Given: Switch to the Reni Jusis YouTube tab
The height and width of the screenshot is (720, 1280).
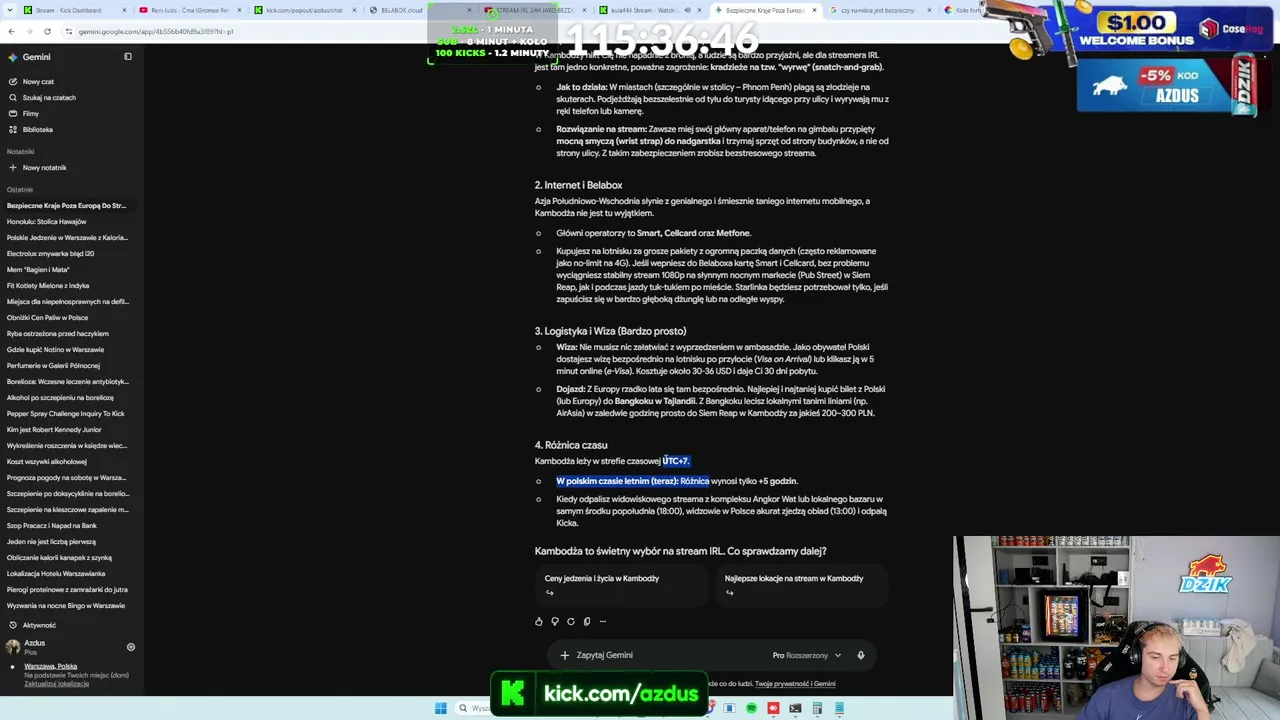Looking at the screenshot, I should click(192, 10).
